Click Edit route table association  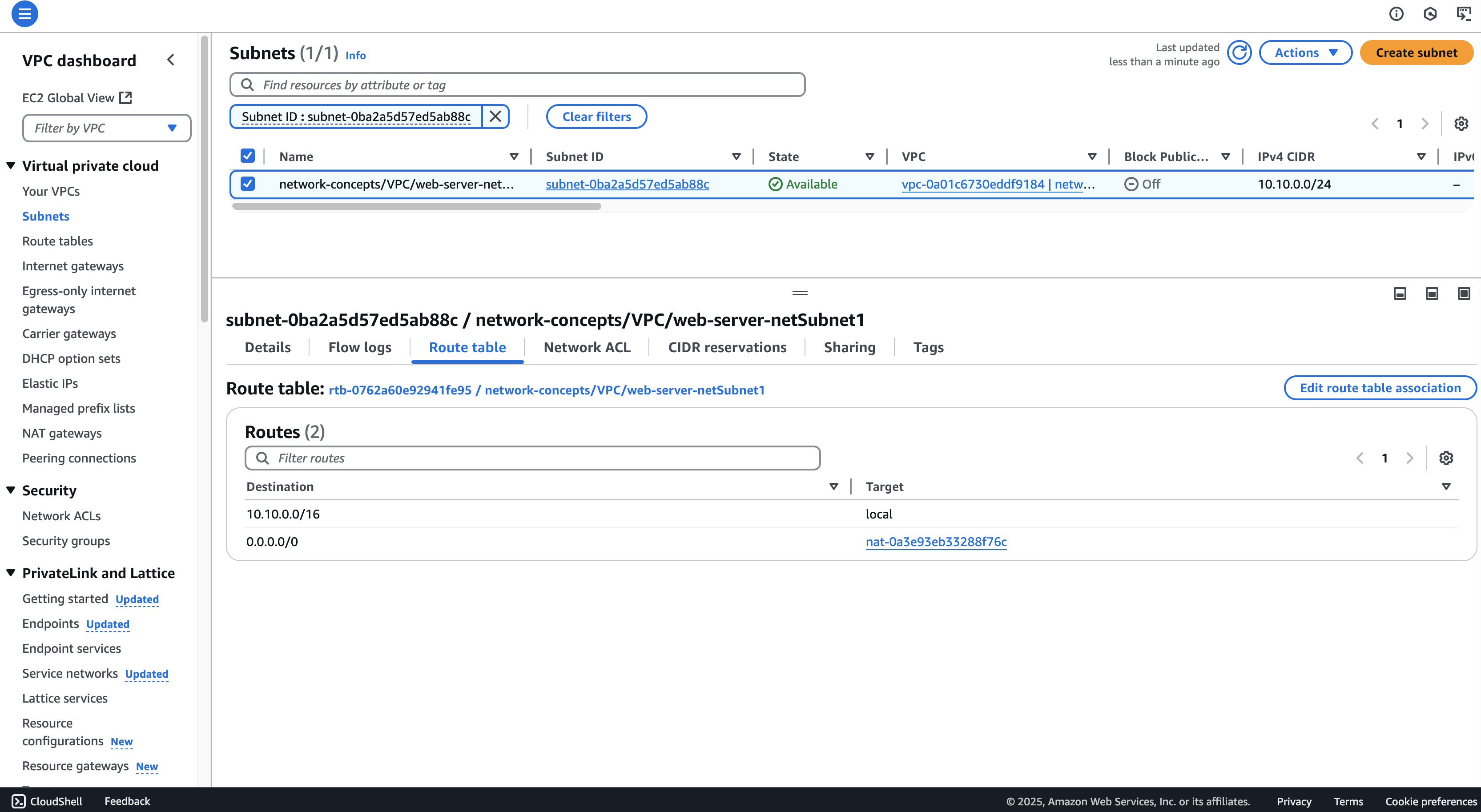1380,388
